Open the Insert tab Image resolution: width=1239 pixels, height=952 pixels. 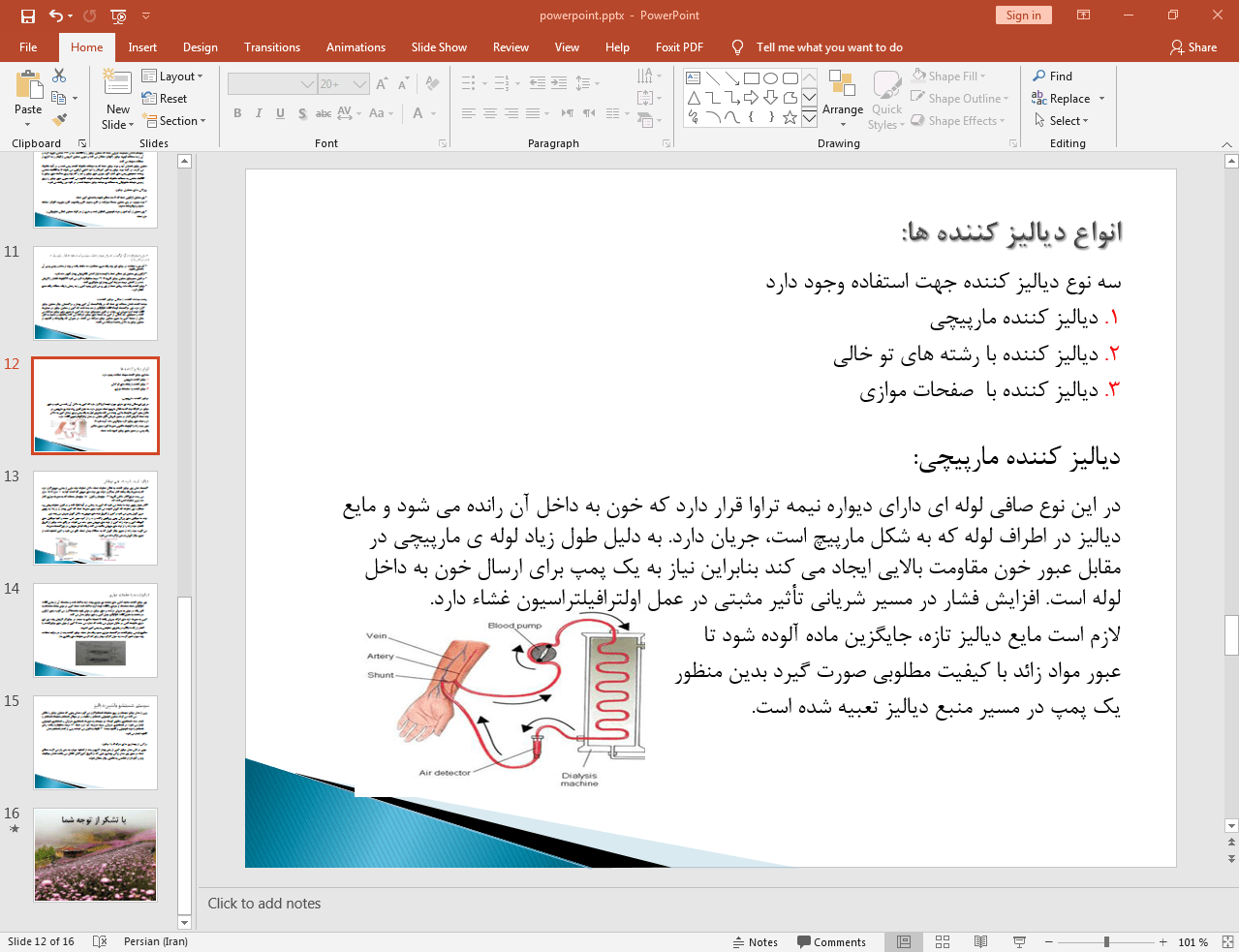[142, 46]
